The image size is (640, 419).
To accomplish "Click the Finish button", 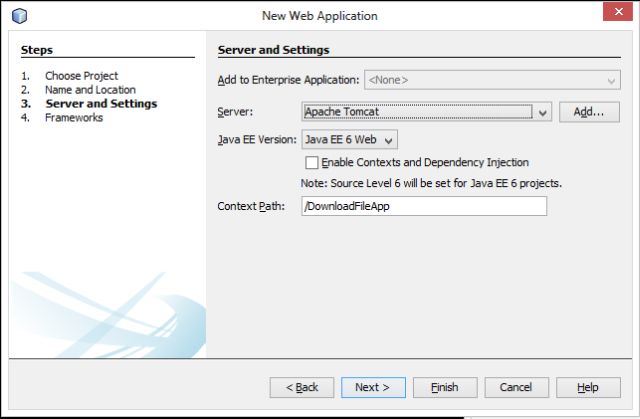I will pyautogui.click(x=445, y=387).
